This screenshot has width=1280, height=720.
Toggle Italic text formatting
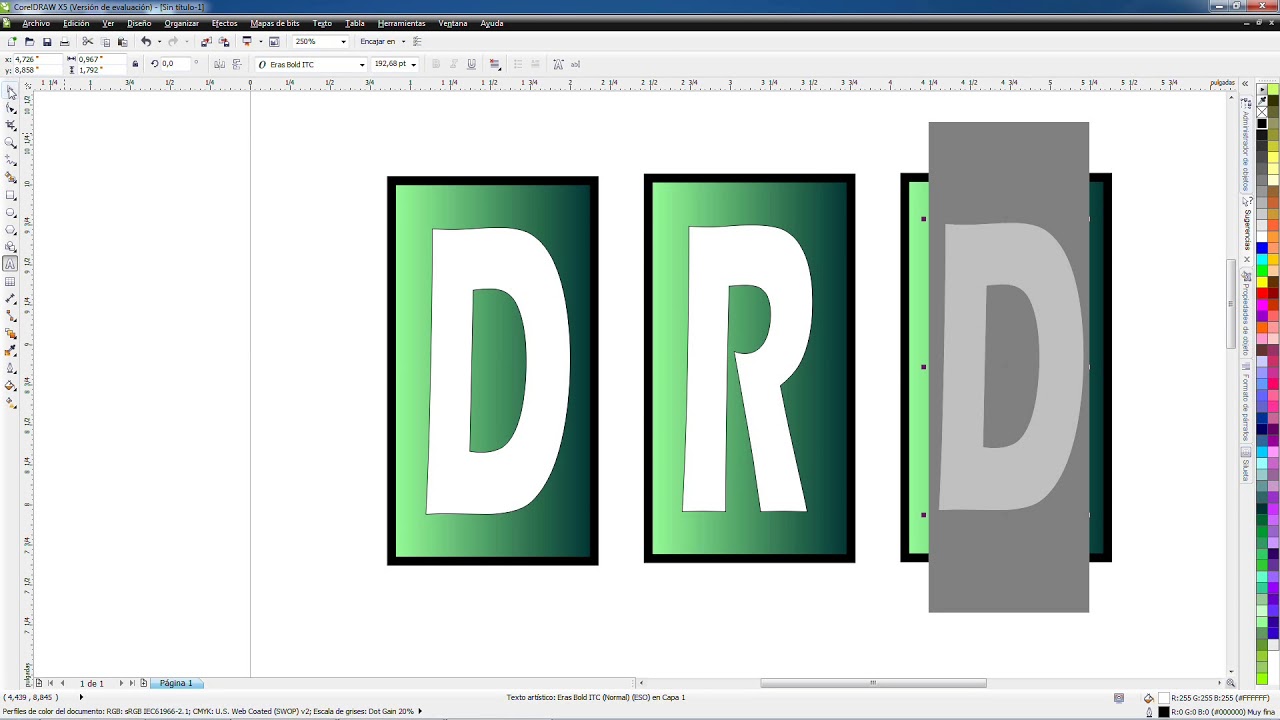(454, 64)
